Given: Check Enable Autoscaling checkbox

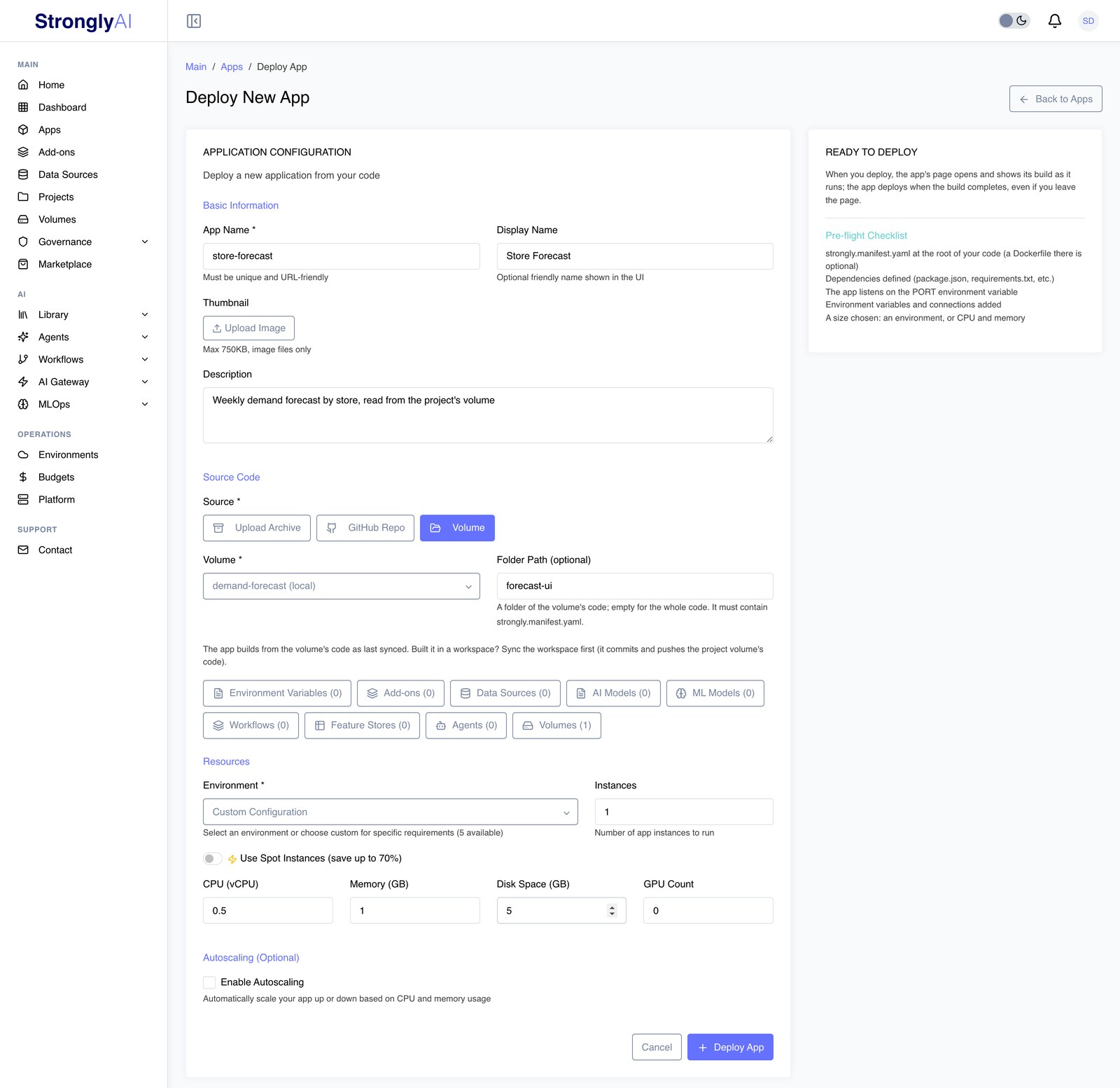Looking at the screenshot, I should click(x=209, y=982).
